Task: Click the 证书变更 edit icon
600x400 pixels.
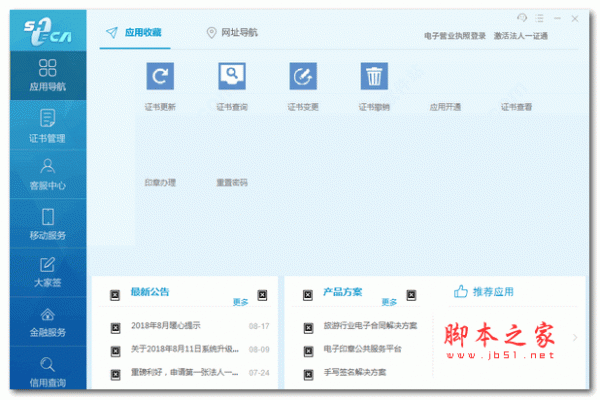Action: coord(303,76)
